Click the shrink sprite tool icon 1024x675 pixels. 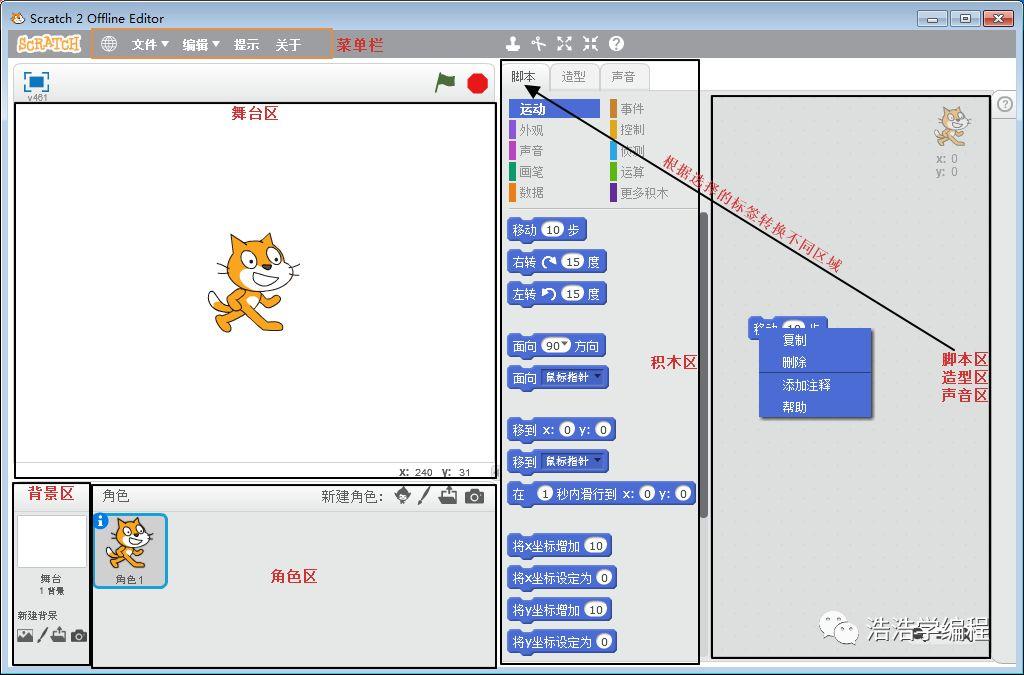pyautogui.click(x=591, y=44)
